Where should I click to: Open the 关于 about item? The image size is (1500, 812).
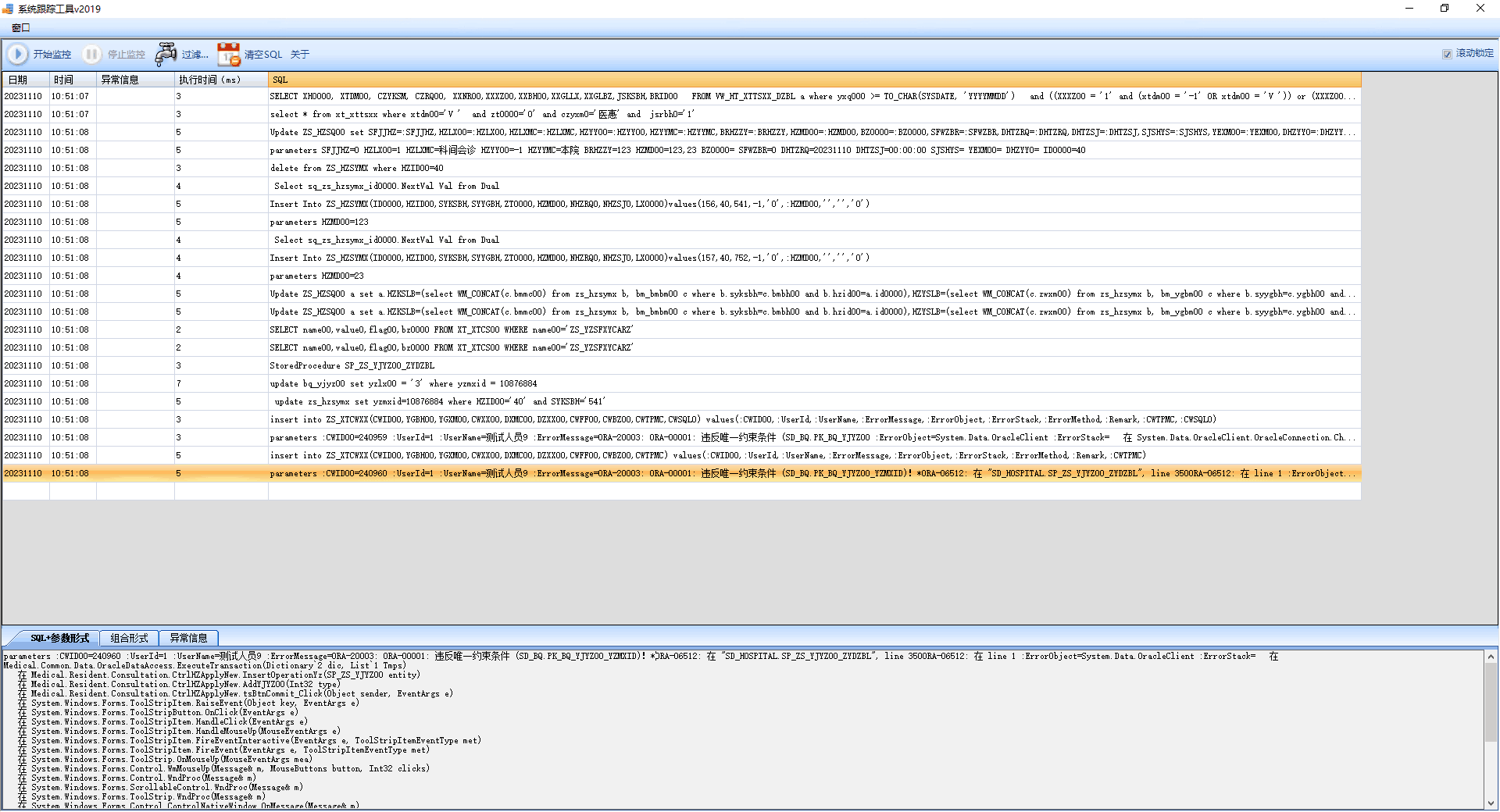(x=300, y=55)
